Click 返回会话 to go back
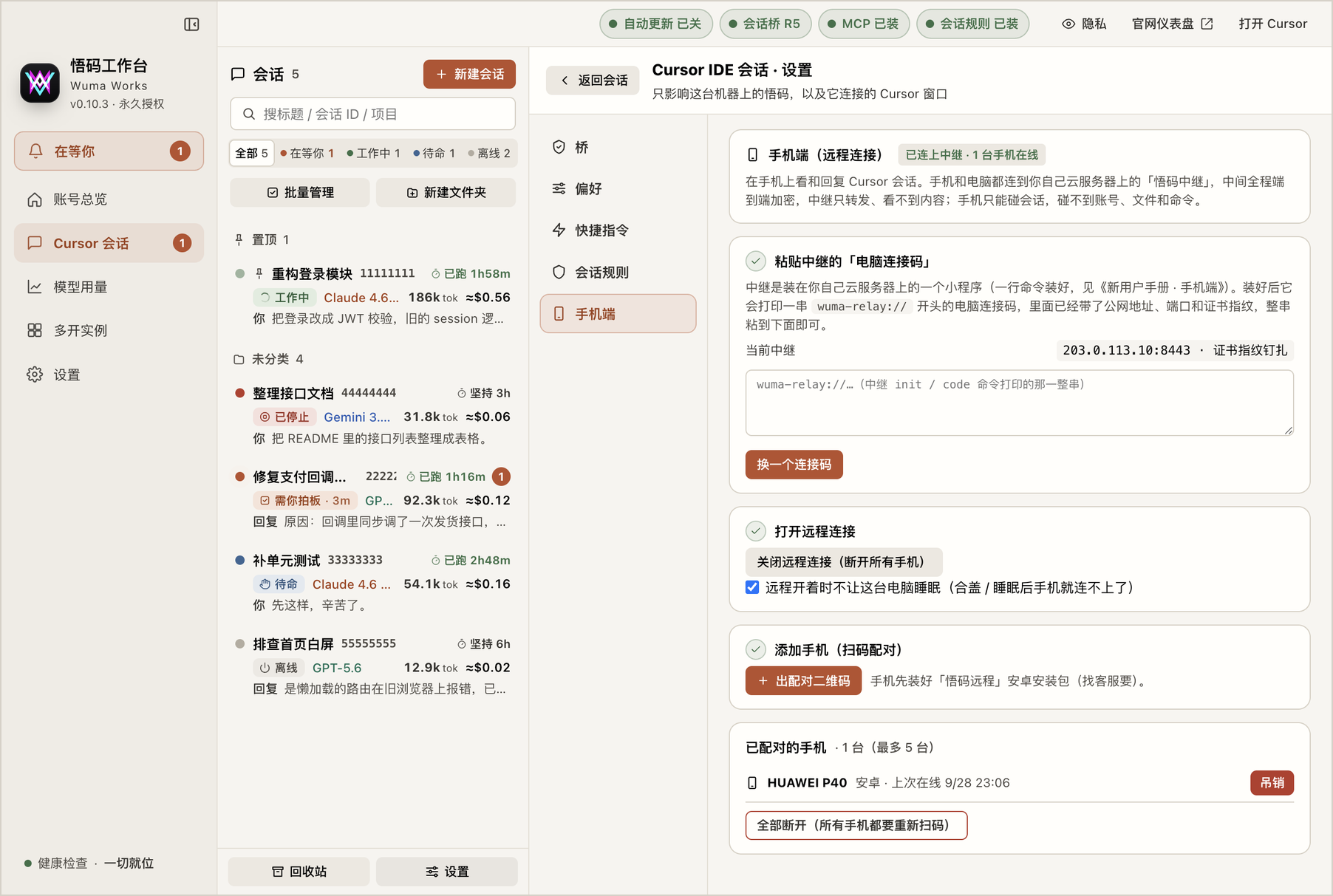This screenshot has width=1333, height=896. (593, 80)
